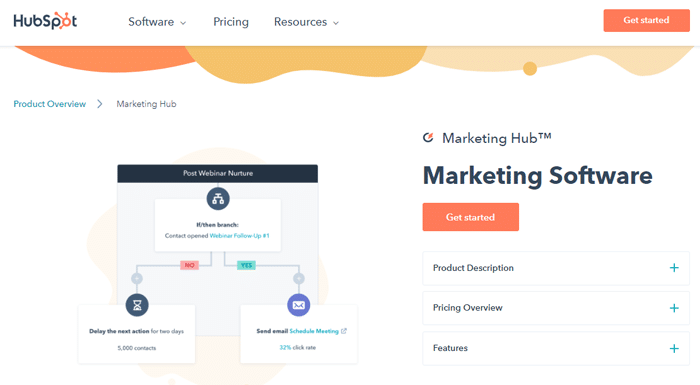Click the Marketing Hub™ title text
Viewport: 700px width, 385px height.
[x=497, y=138]
